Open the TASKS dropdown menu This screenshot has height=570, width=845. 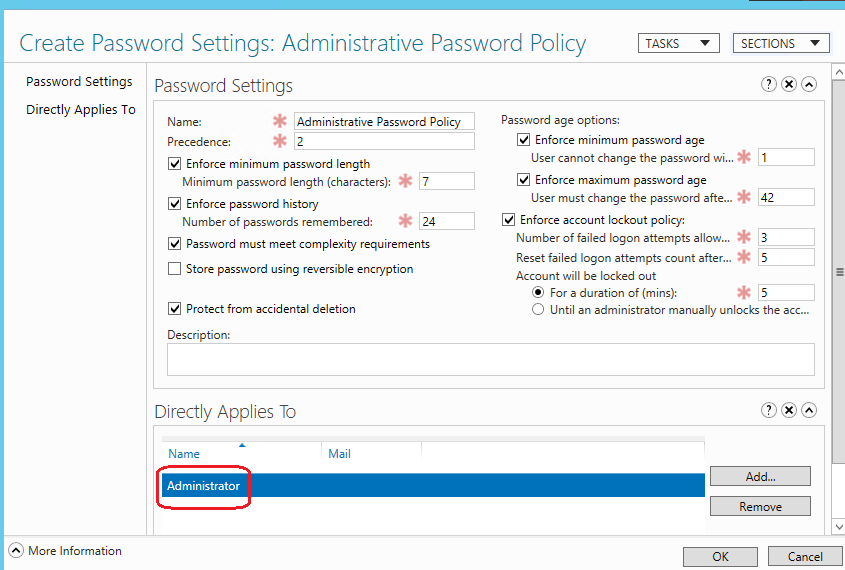tap(678, 43)
